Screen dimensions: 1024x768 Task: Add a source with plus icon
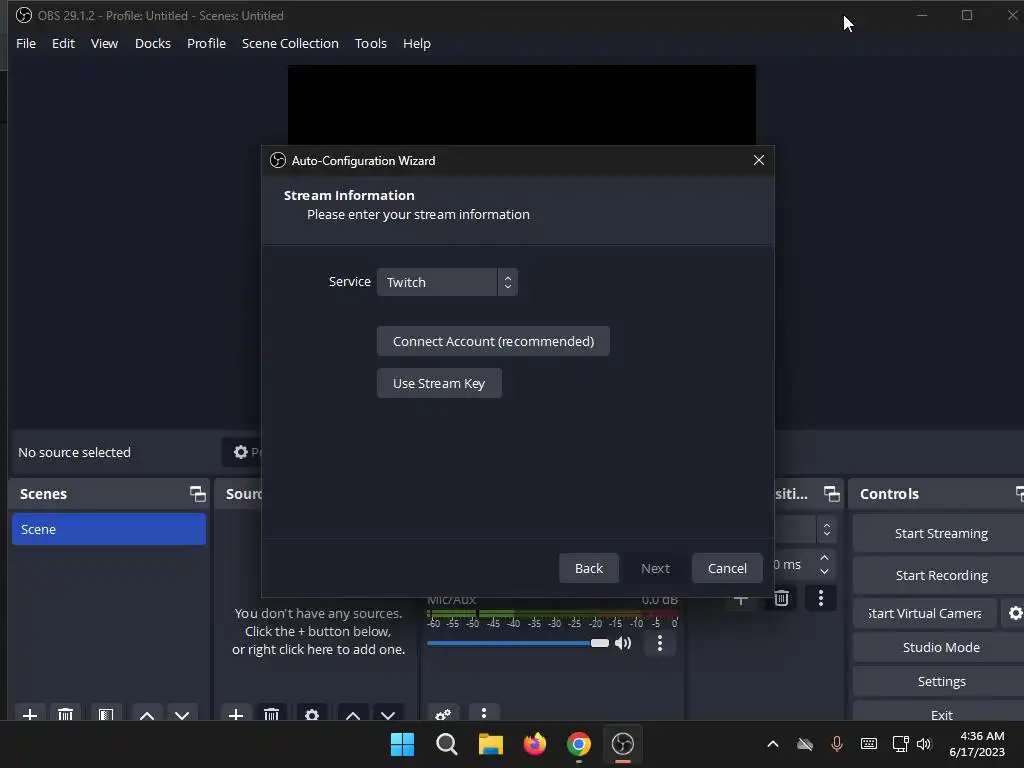click(x=236, y=715)
